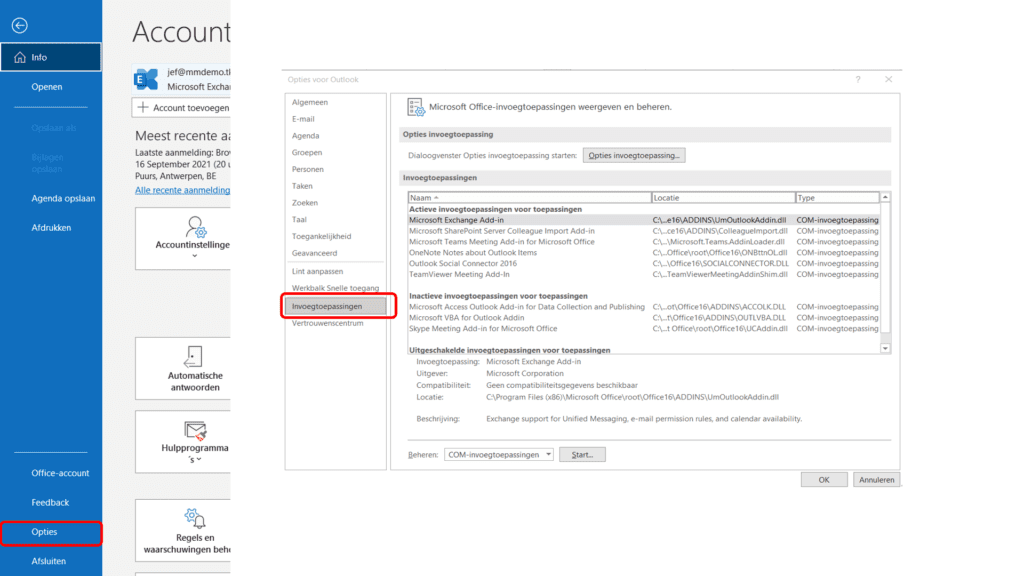This screenshot has height=576, width=1024.
Task: Click the Exchange account icon
Action: point(146,79)
